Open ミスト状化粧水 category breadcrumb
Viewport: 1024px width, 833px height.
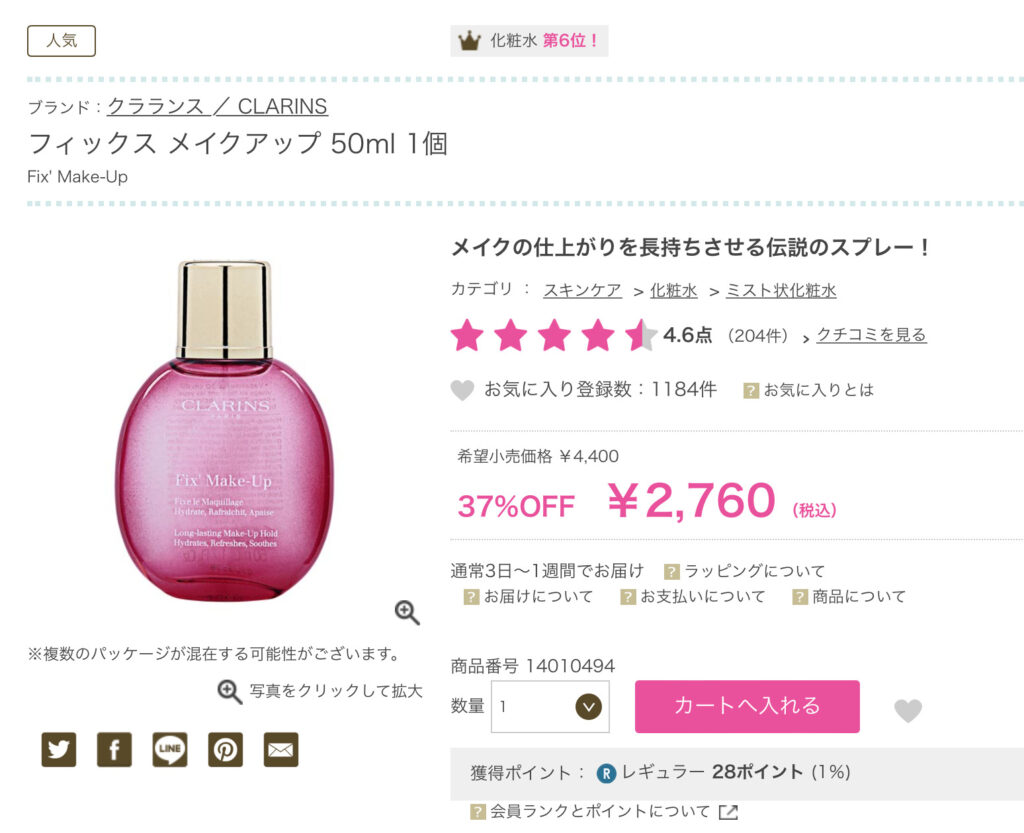pyautogui.click(x=781, y=291)
